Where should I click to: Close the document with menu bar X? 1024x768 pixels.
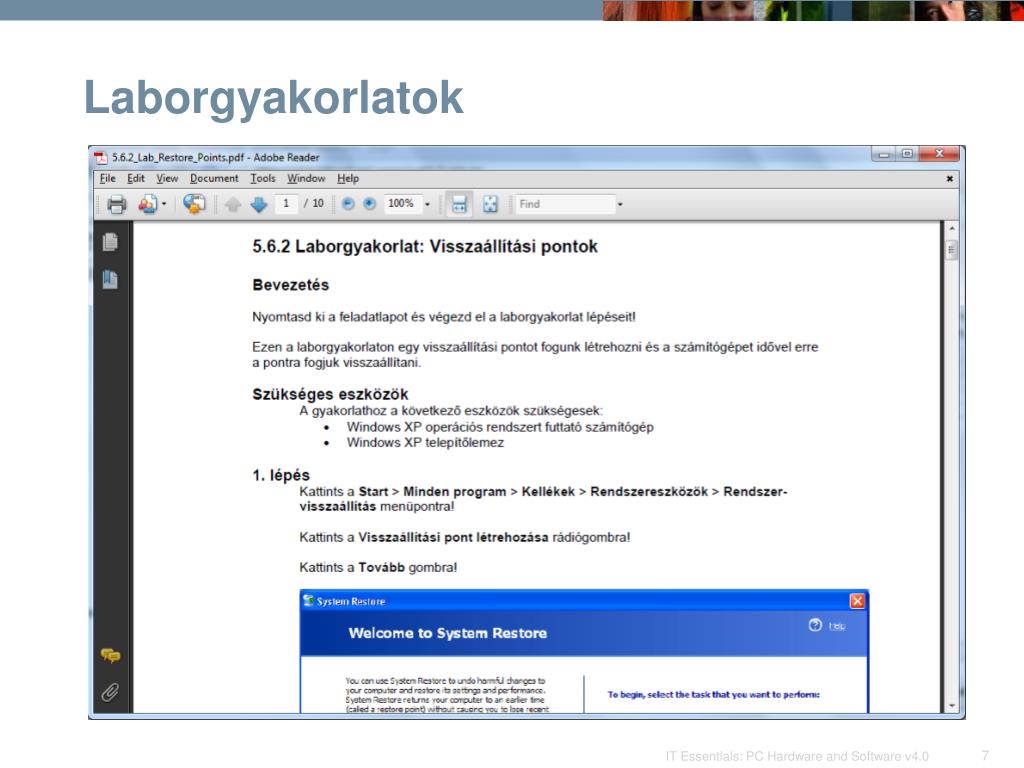(x=950, y=178)
